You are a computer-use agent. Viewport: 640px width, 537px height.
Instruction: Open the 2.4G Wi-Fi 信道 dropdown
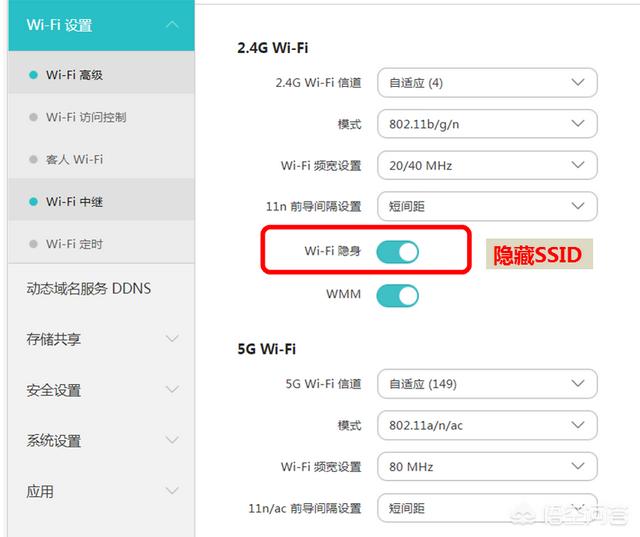(x=487, y=83)
